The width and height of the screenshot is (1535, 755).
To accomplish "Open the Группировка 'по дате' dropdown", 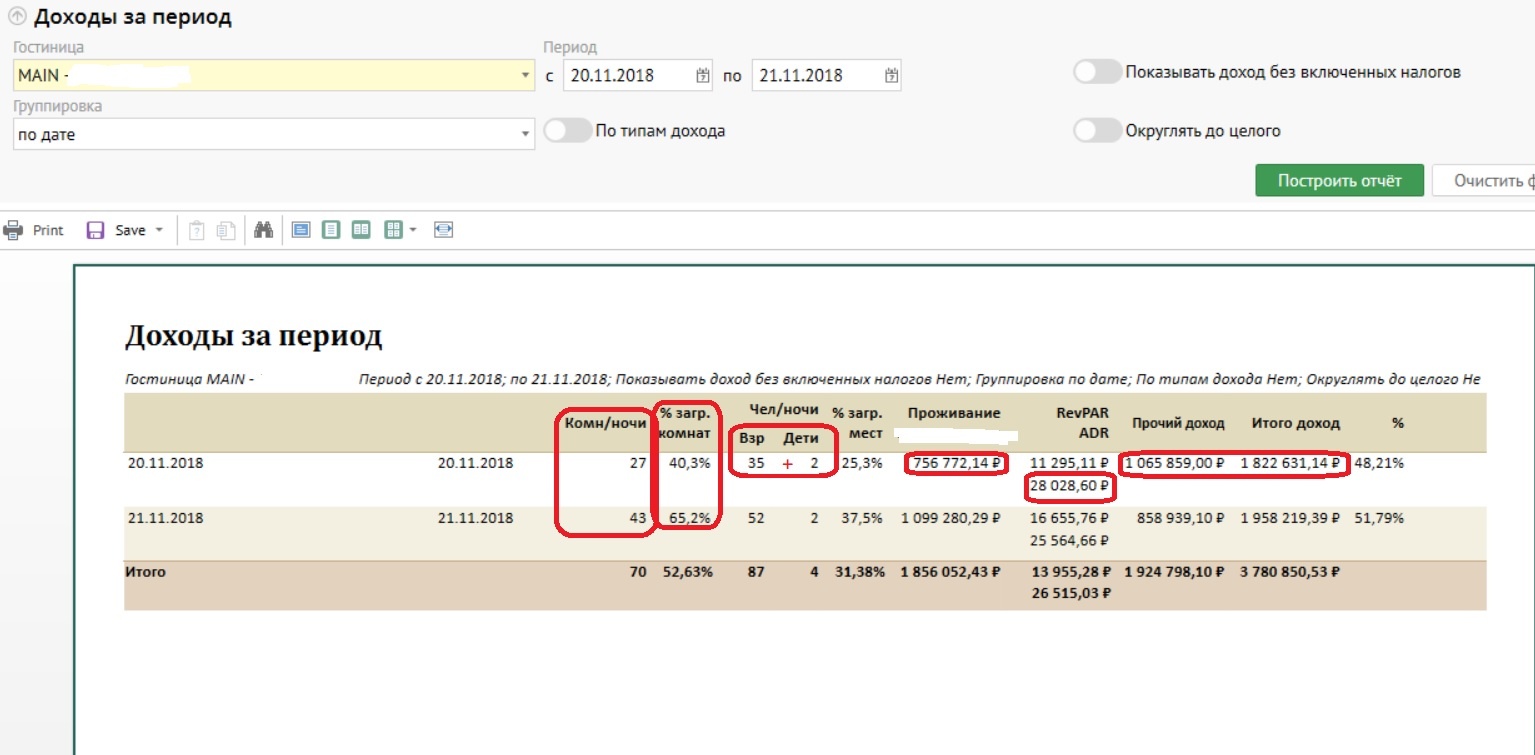I will pos(526,135).
